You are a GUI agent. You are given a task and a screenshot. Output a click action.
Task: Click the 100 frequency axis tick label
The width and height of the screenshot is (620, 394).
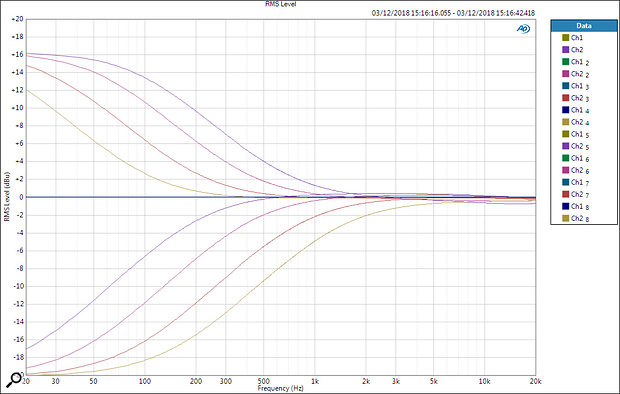[145, 381]
